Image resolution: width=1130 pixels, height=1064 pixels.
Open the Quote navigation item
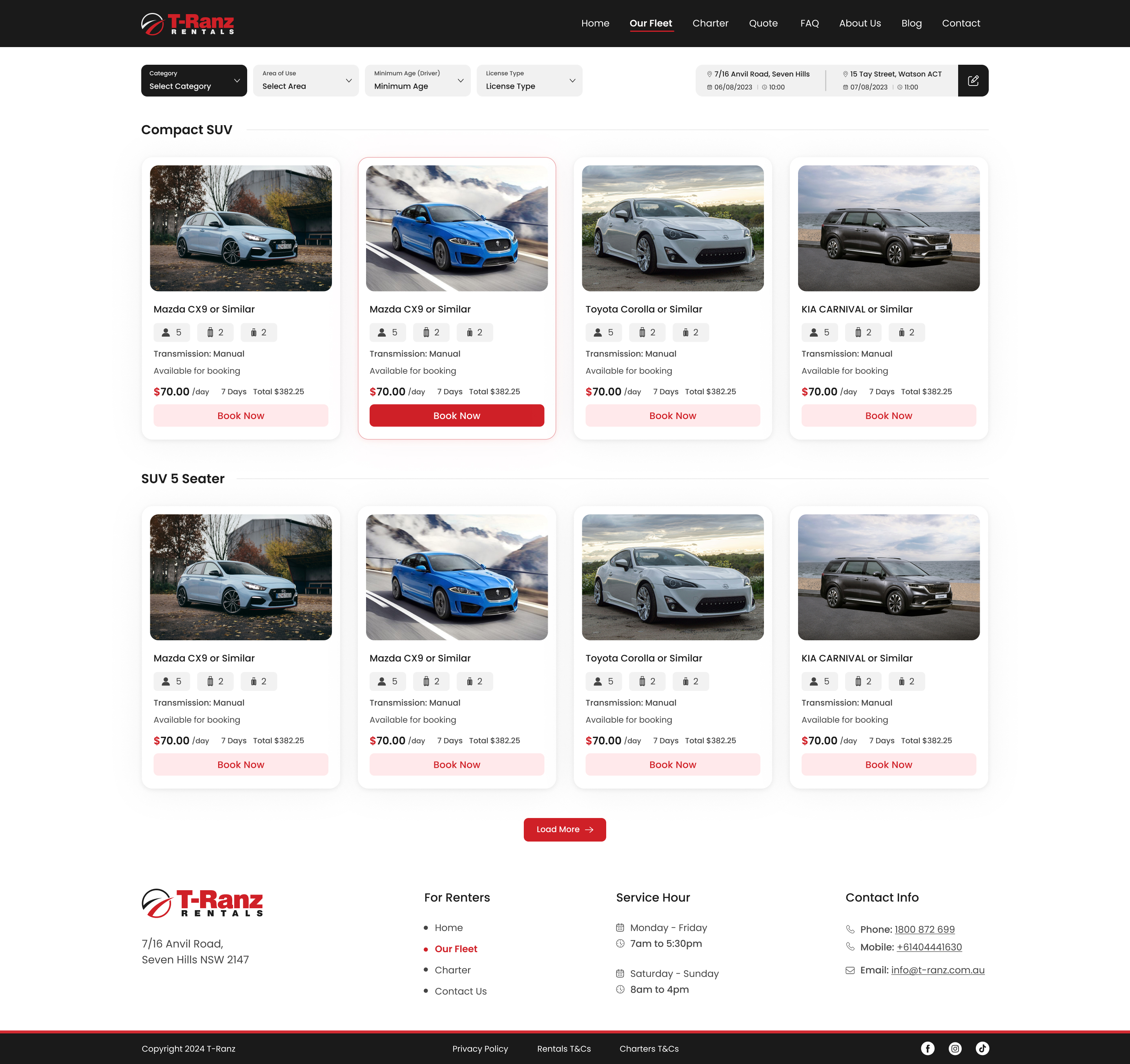click(x=763, y=23)
